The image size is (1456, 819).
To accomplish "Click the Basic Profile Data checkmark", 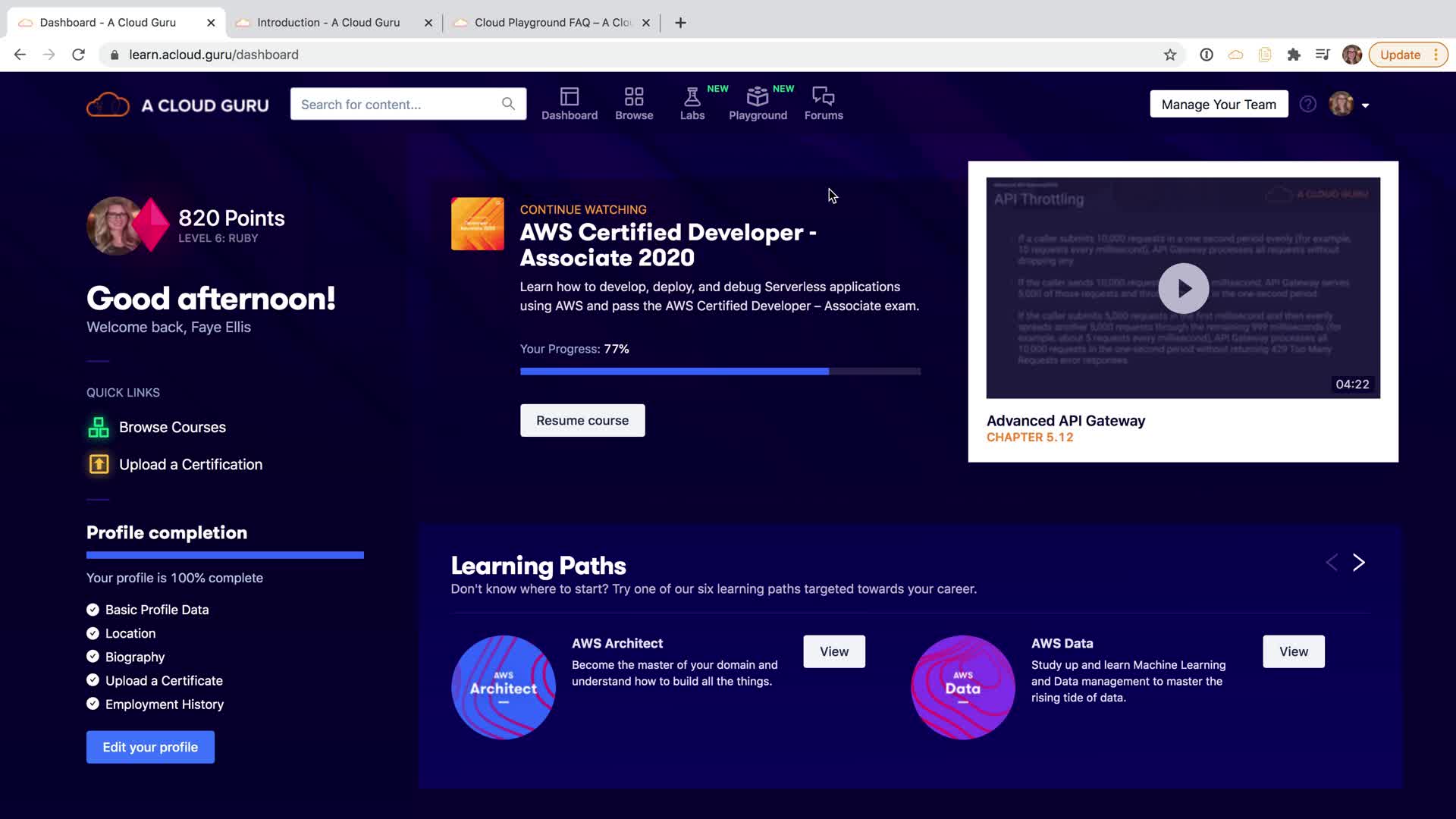I will (x=93, y=610).
